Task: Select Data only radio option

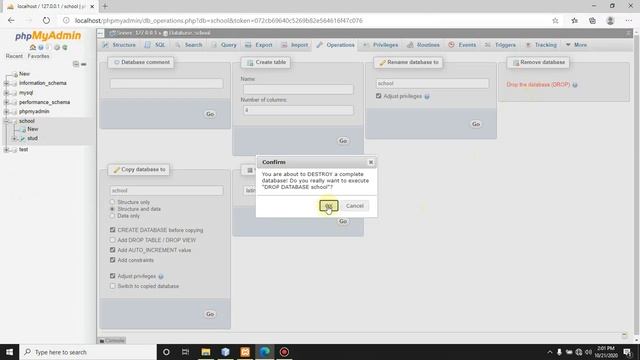Action: click(112, 216)
